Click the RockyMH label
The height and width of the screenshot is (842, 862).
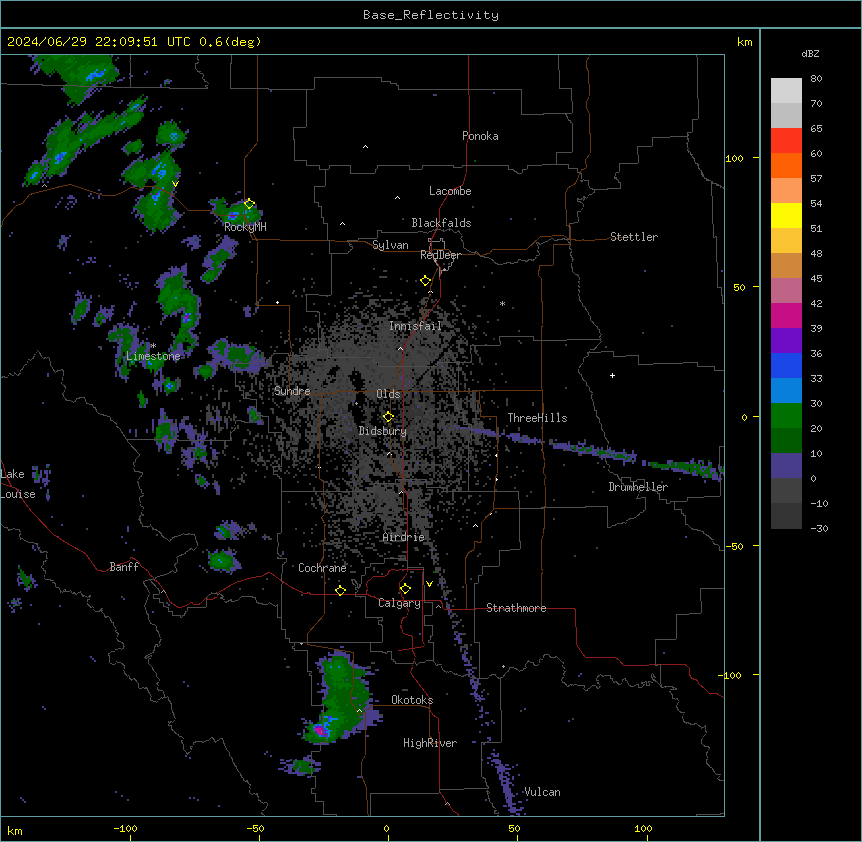[x=245, y=227]
